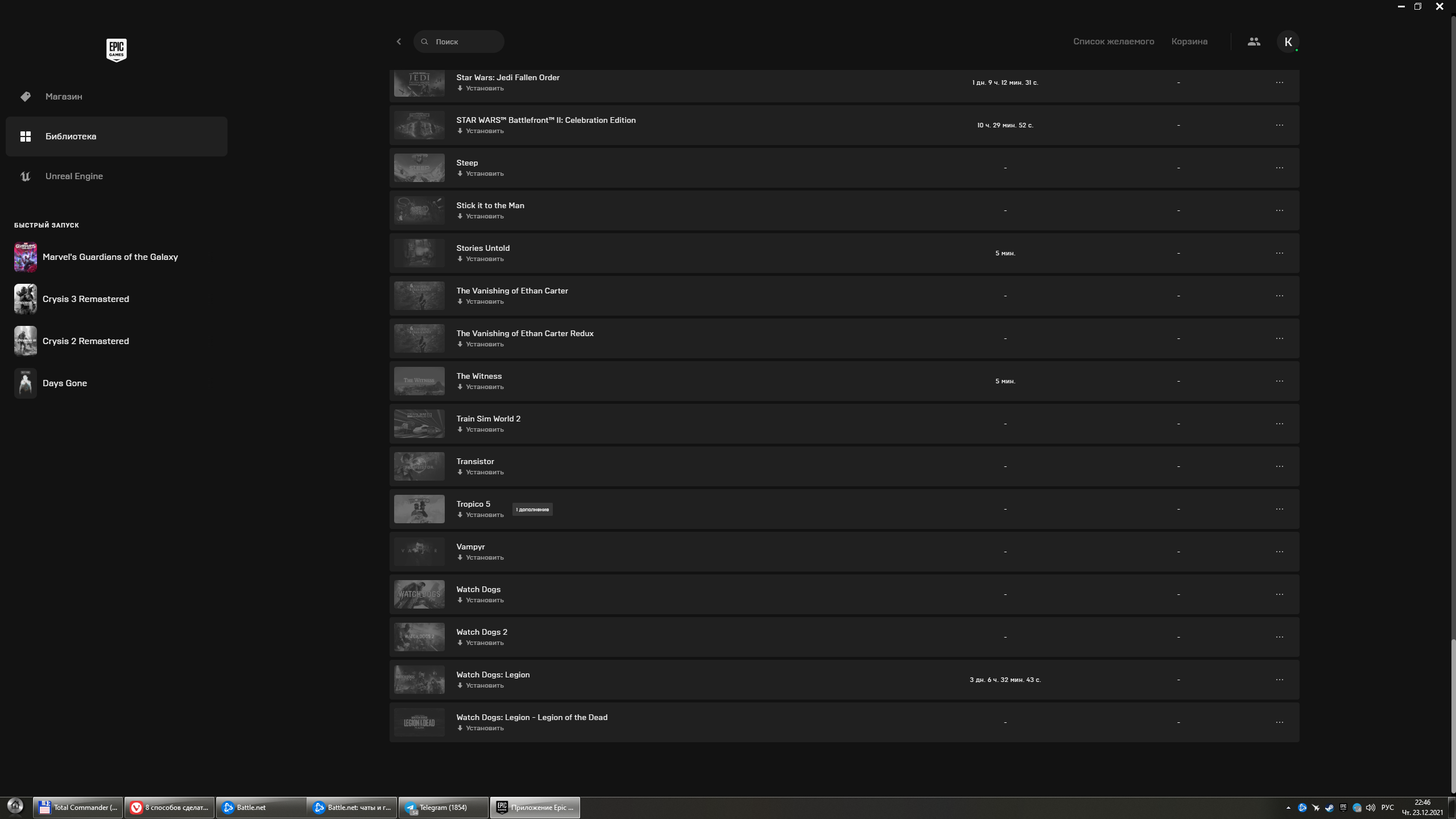Open options menu for Battlefront II Celebration Edition
The image size is (1456, 819).
1280,125
